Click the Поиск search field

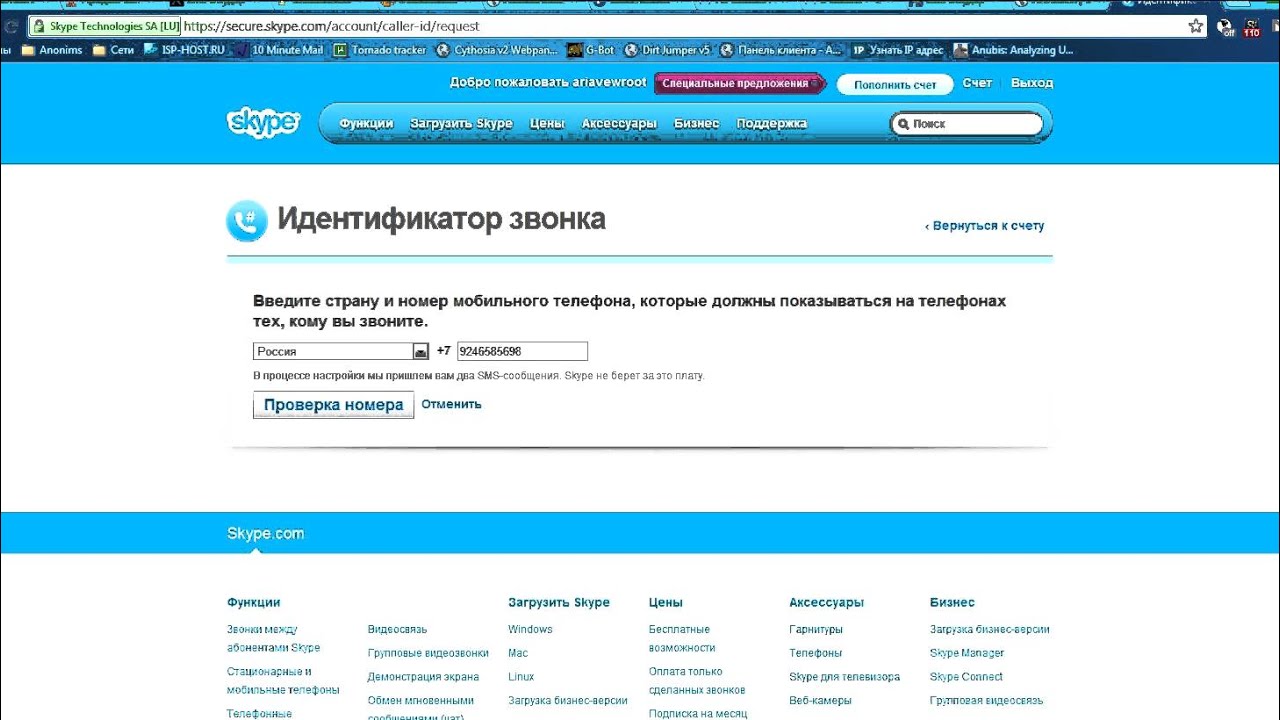(966, 124)
